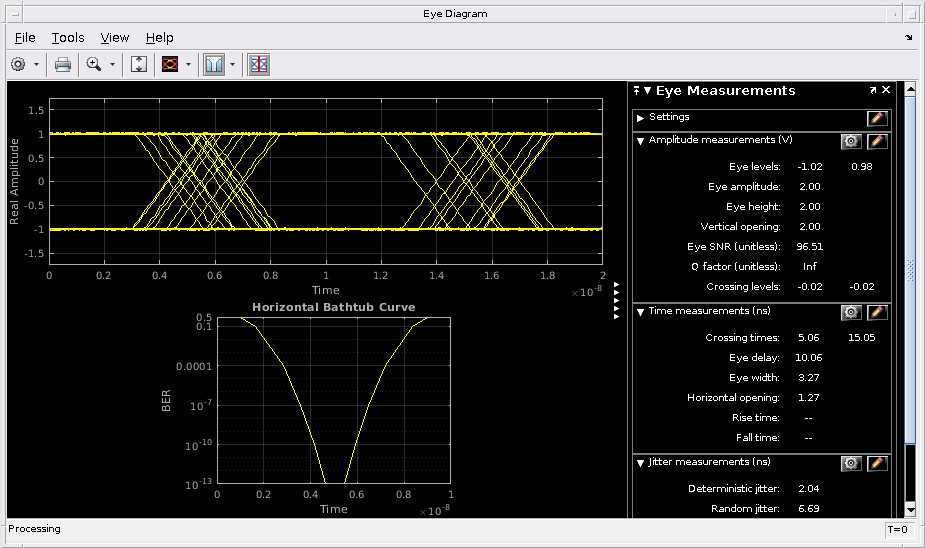Click the Print icon in the toolbar
925x548 pixels.
(x=63, y=64)
